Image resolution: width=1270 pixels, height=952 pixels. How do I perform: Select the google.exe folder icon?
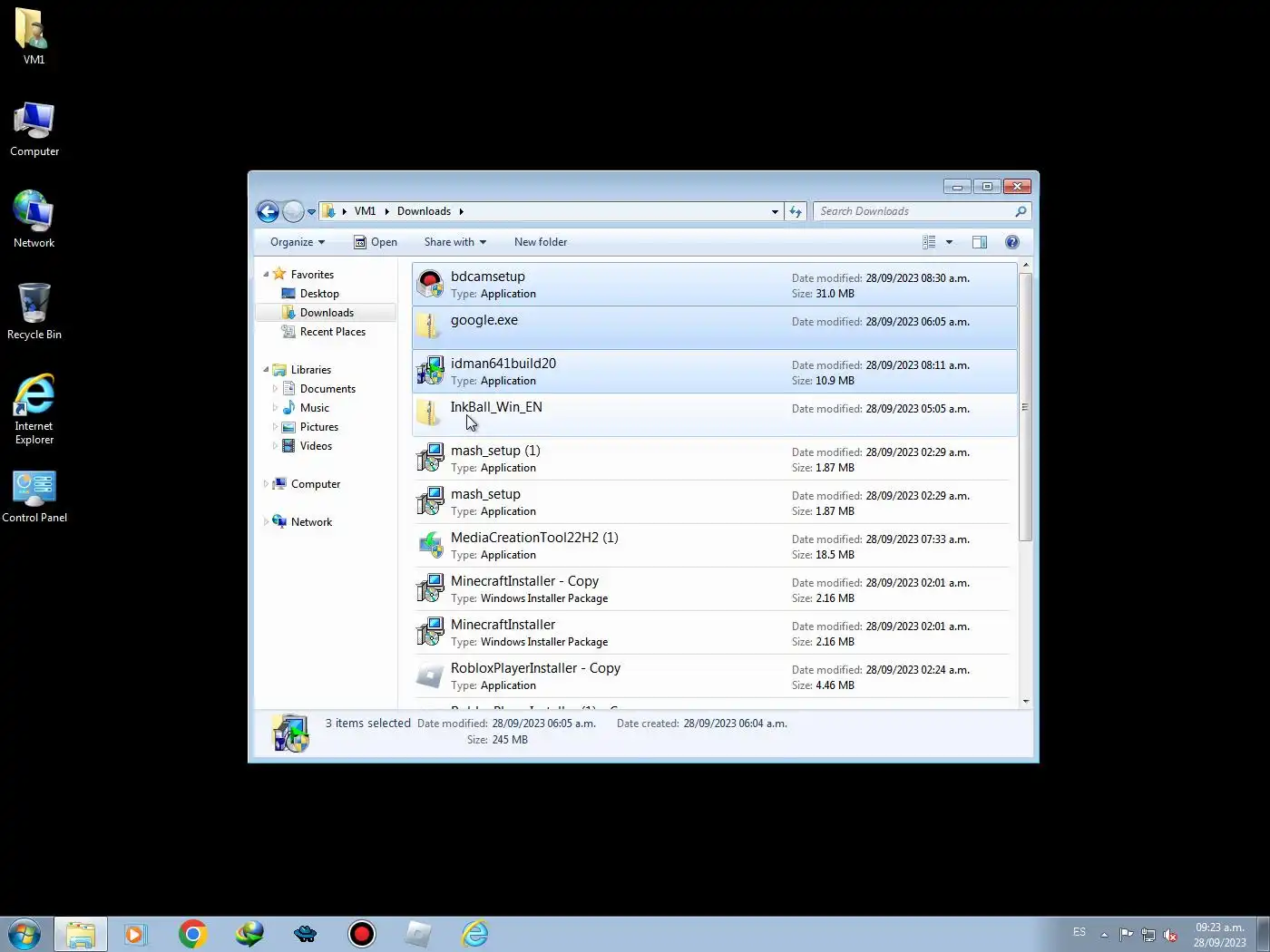tap(430, 326)
